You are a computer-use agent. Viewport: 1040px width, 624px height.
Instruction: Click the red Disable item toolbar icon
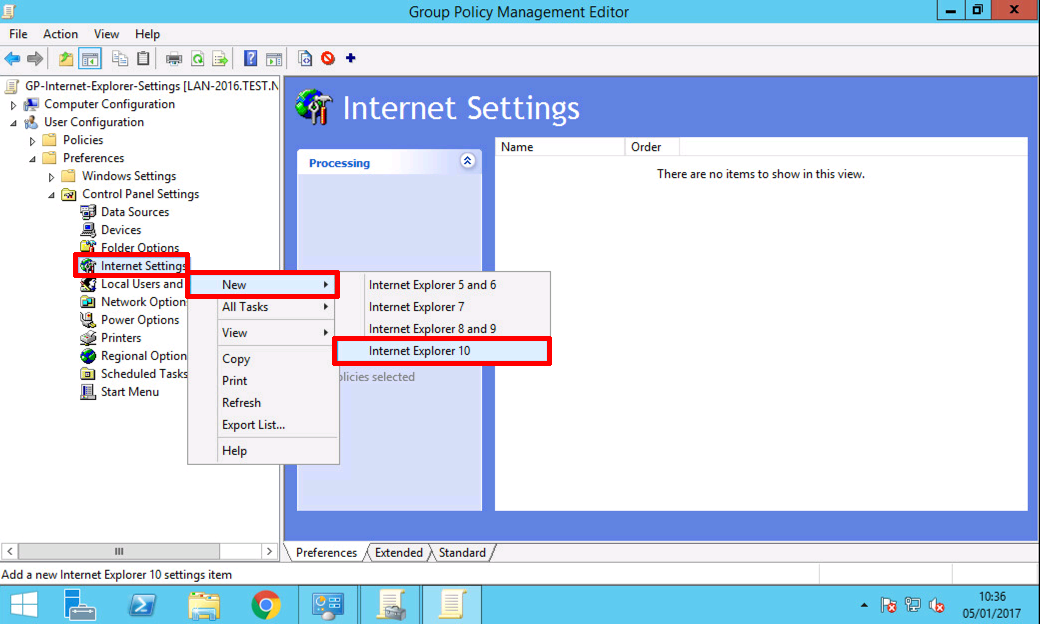click(x=328, y=58)
